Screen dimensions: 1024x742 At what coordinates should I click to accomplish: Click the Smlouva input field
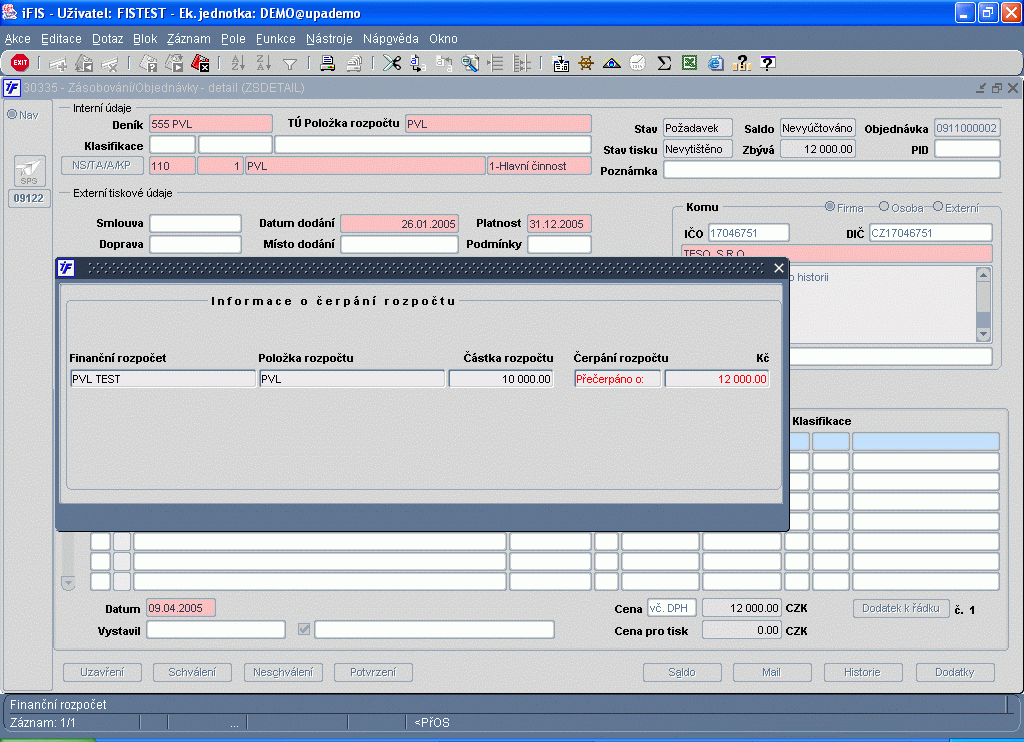pos(195,223)
